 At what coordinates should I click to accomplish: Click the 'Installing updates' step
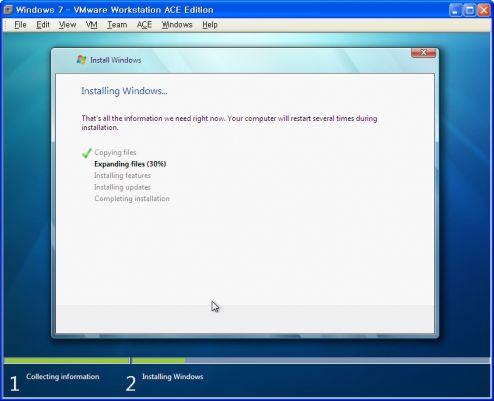pyautogui.click(x=122, y=187)
